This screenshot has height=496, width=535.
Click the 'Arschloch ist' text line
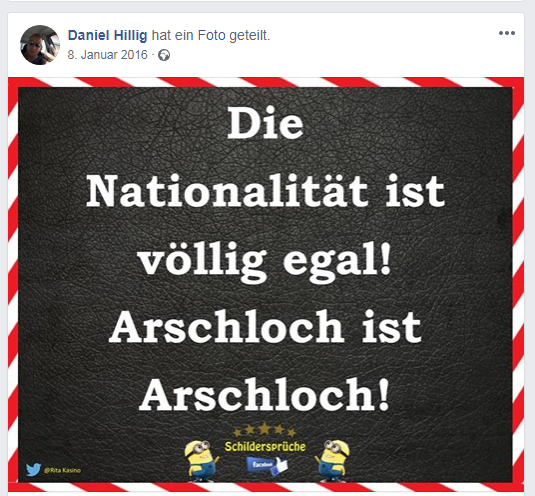tap(265, 327)
